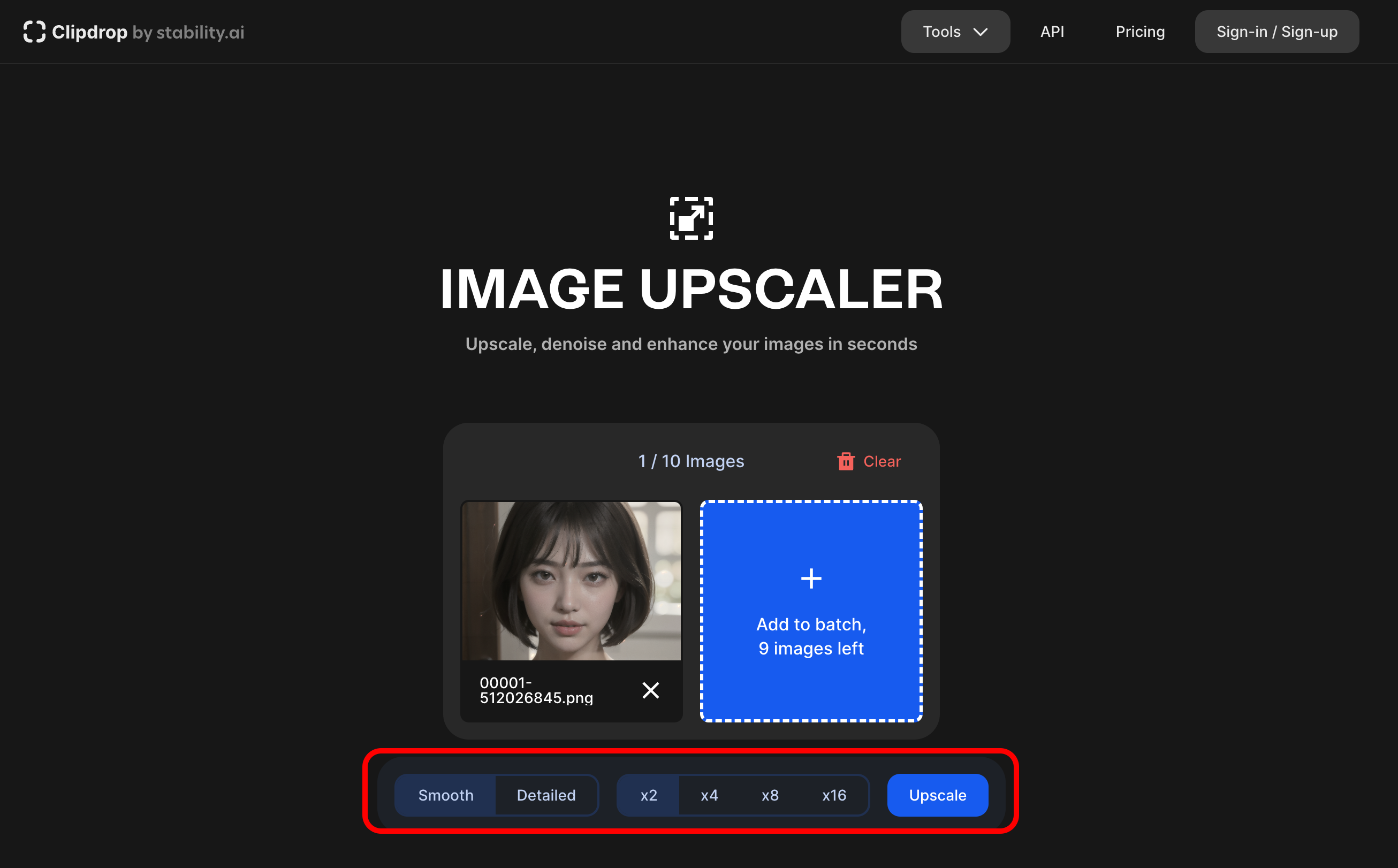Click the dashed upscaler icon above title
Image resolution: width=1398 pixels, height=868 pixels.
tap(692, 218)
